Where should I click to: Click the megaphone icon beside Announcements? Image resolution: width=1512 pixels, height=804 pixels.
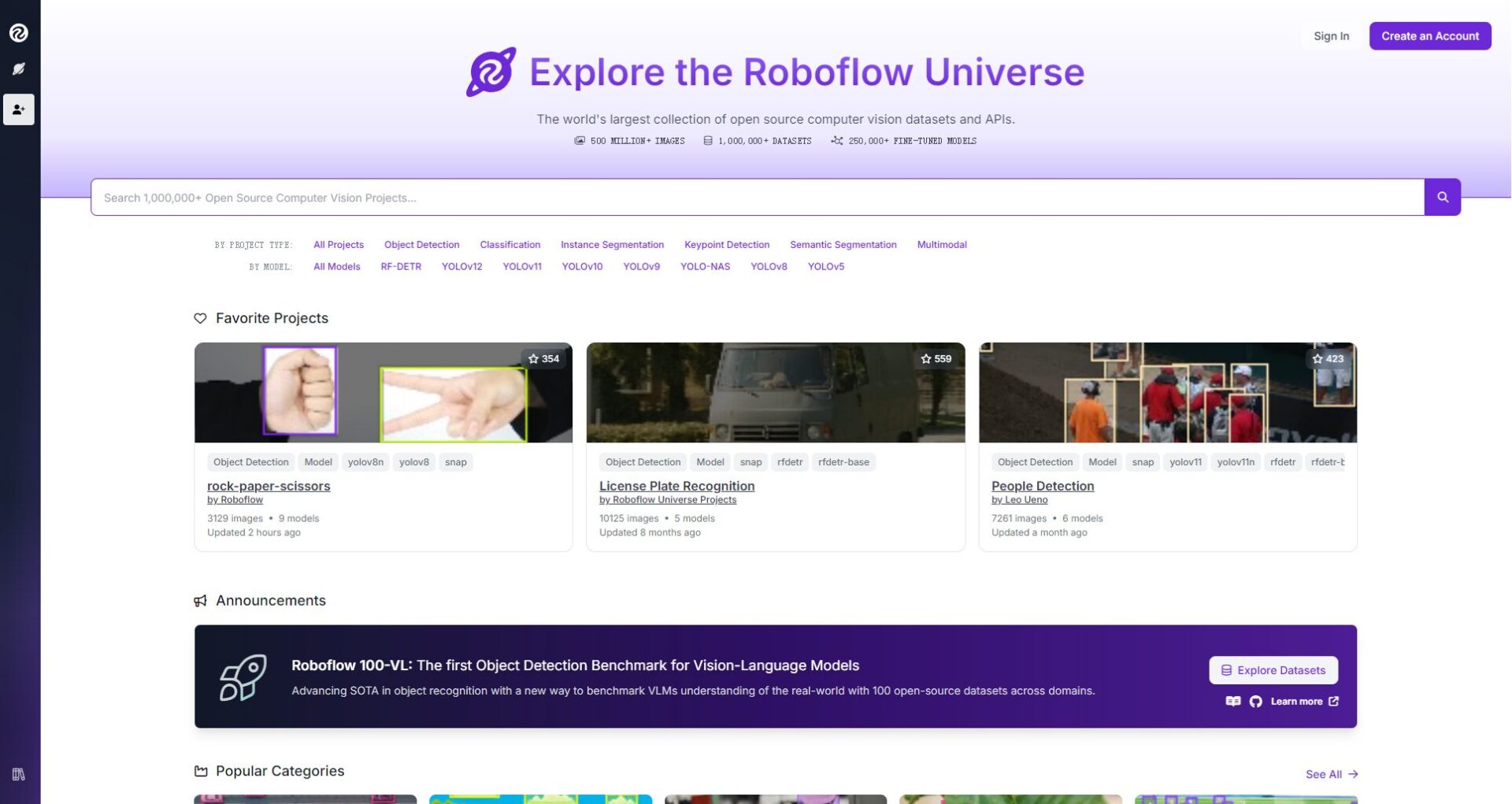(201, 600)
